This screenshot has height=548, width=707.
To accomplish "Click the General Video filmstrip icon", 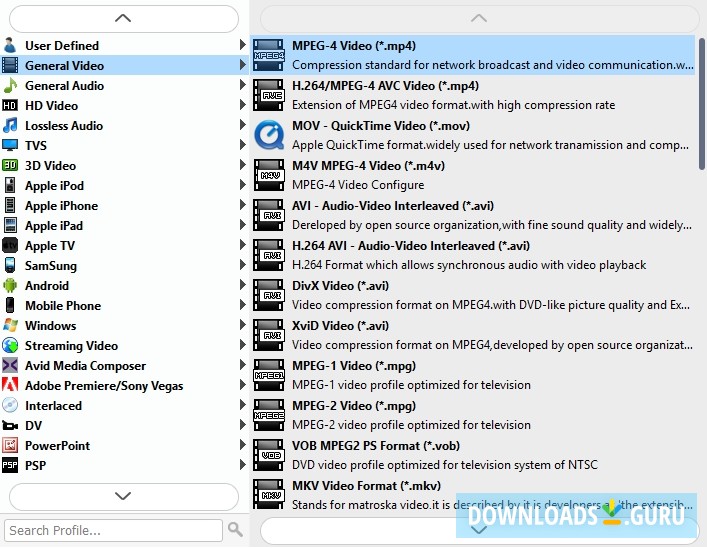I will [10, 65].
